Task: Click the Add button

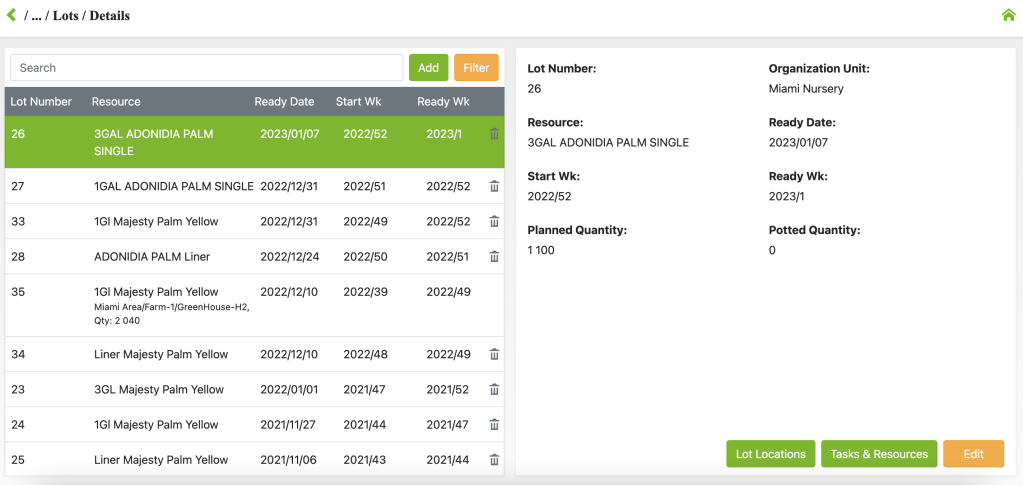Action: [428, 68]
